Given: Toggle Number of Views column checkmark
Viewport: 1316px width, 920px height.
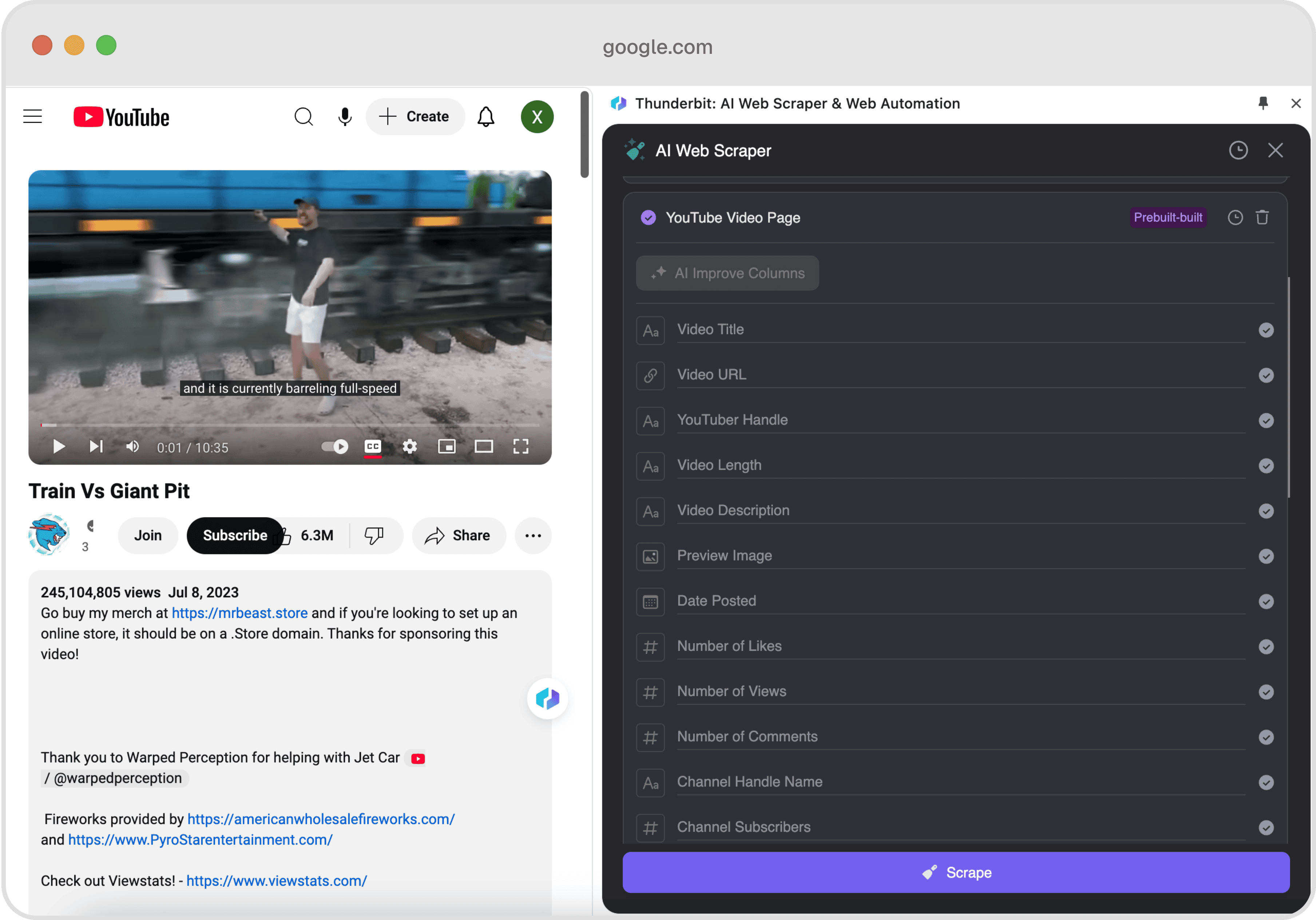Looking at the screenshot, I should pos(1266,692).
